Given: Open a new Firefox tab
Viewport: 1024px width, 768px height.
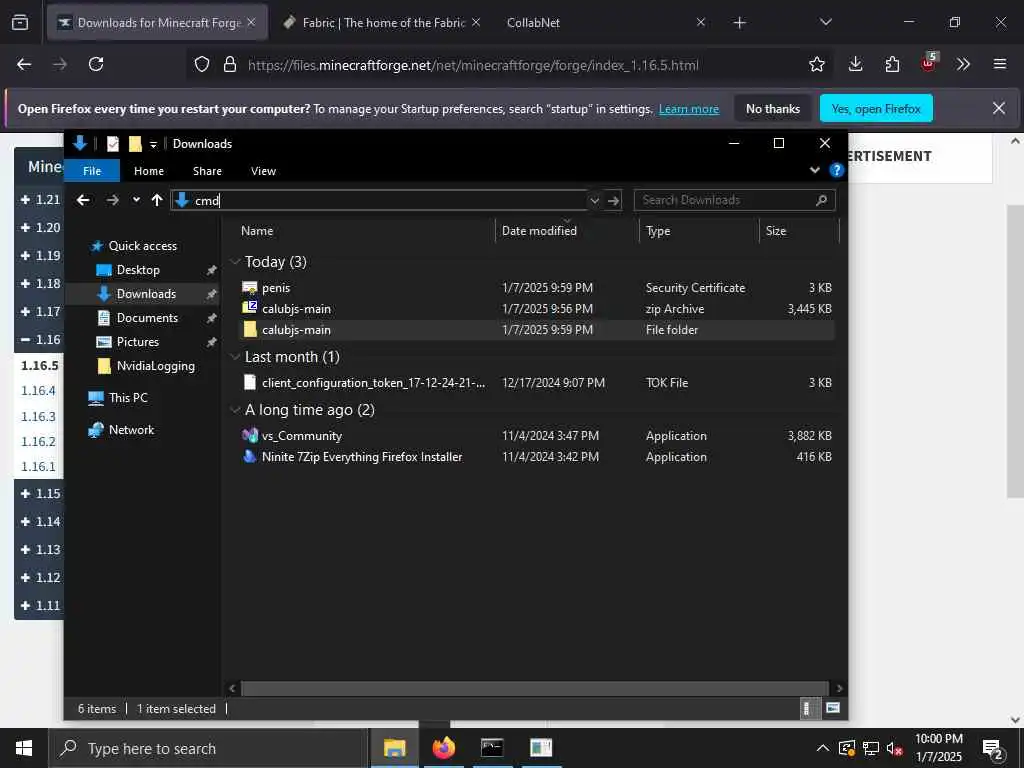Looking at the screenshot, I should tap(739, 23).
